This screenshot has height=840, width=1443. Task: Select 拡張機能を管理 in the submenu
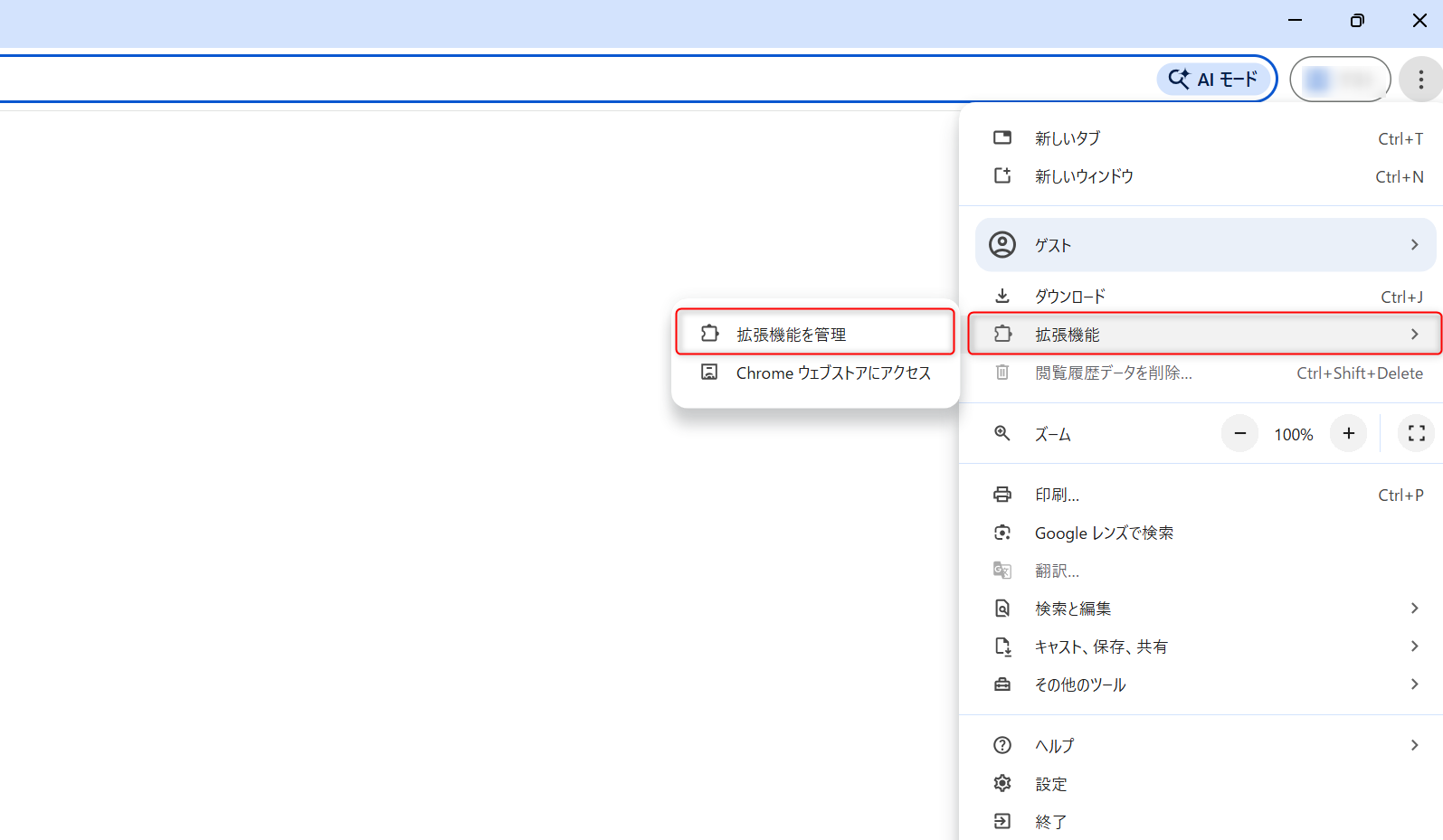tap(791, 335)
